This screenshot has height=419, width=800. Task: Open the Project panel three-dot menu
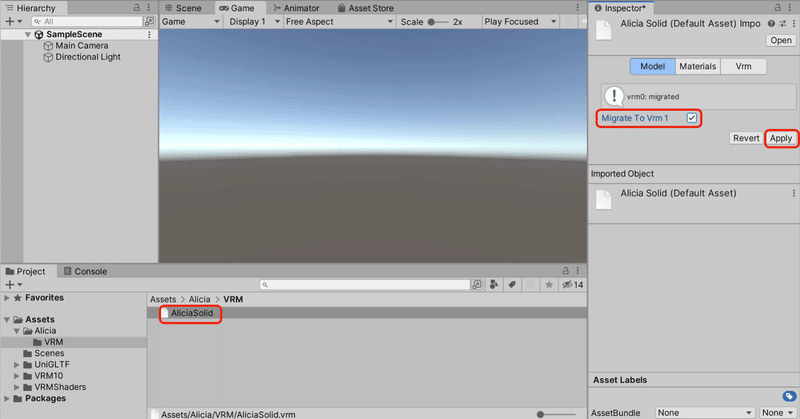578,270
